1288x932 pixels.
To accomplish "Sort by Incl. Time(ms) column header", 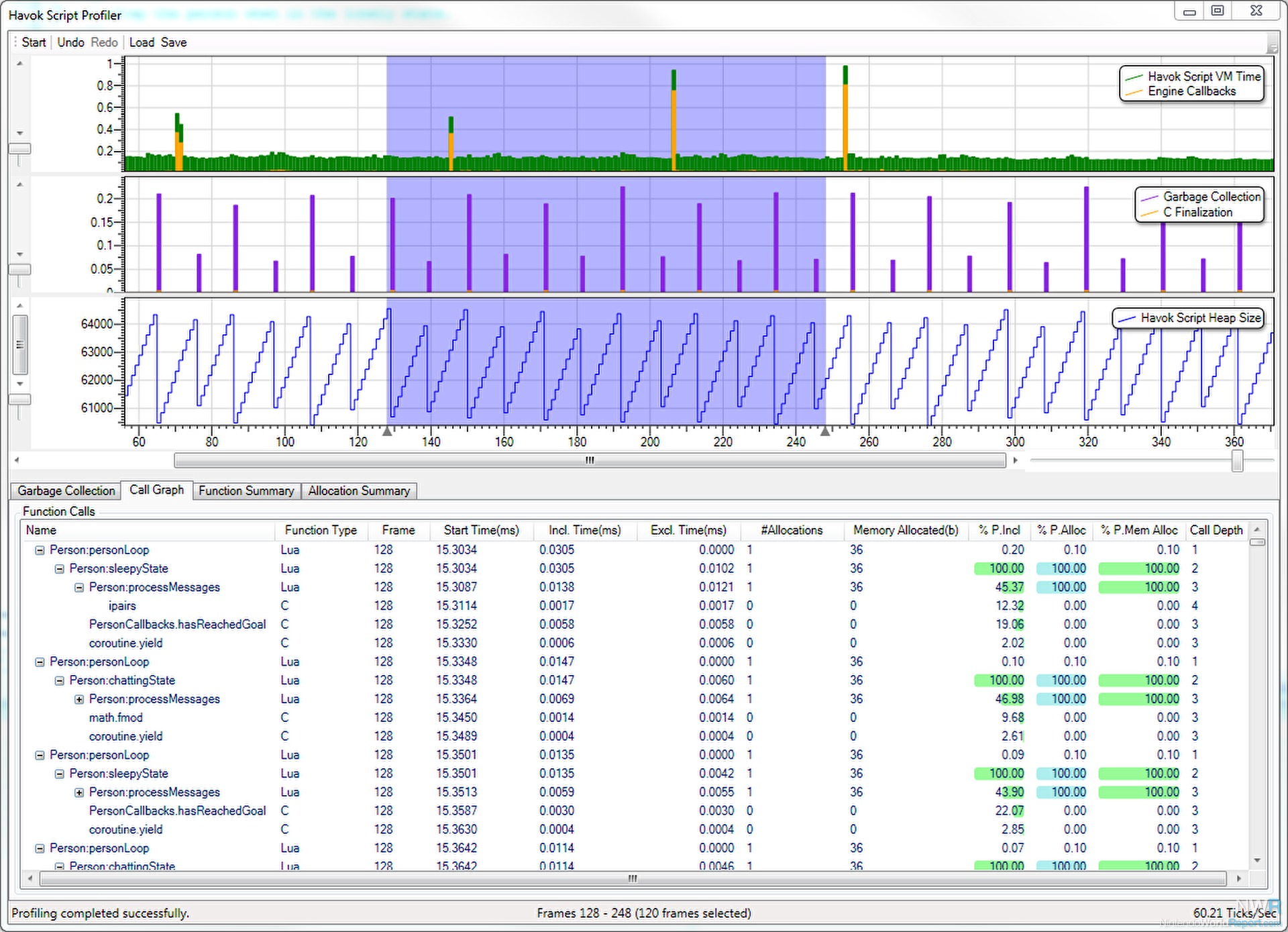I will (x=584, y=530).
